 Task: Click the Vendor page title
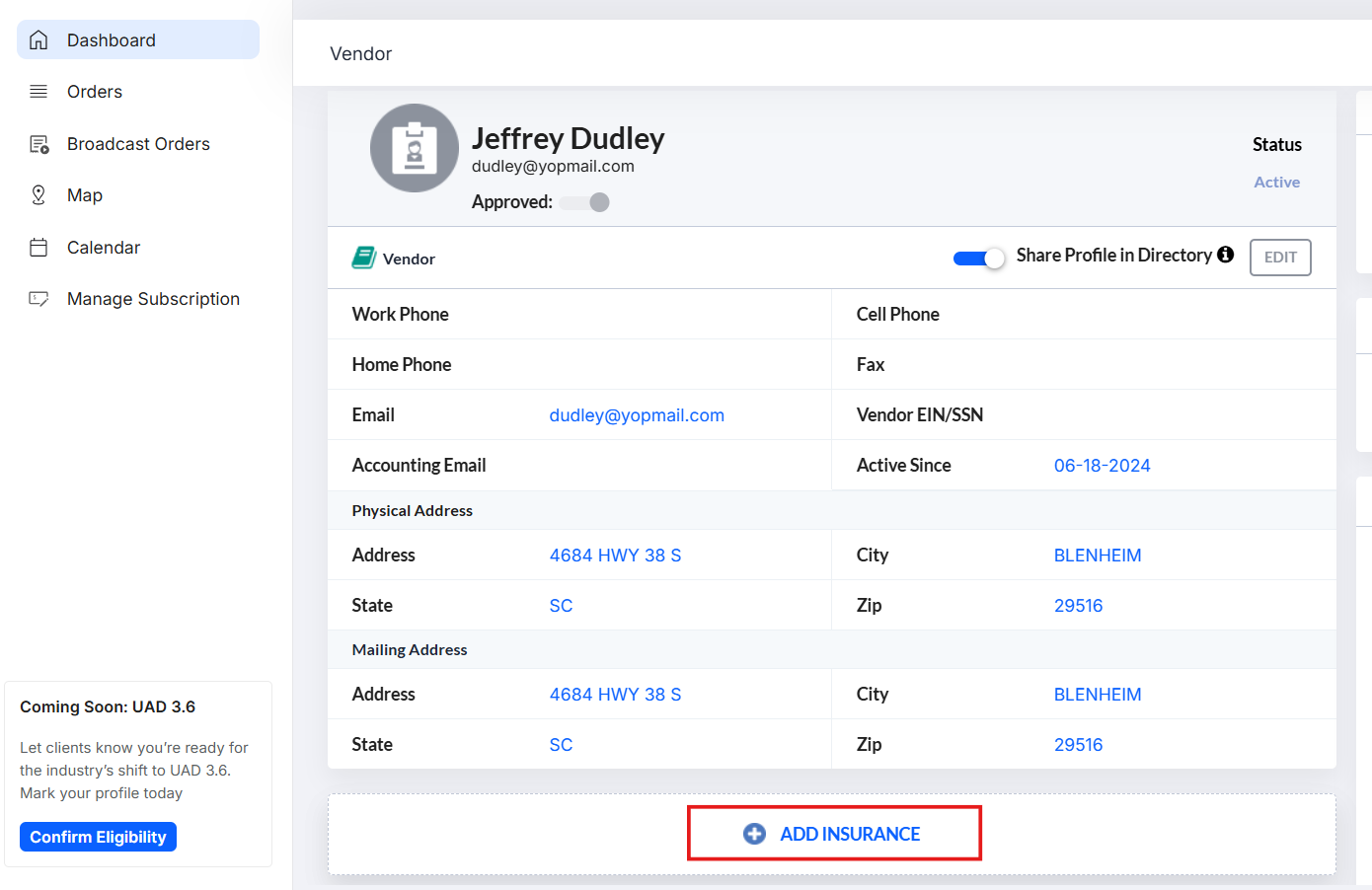click(x=360, y=54)
